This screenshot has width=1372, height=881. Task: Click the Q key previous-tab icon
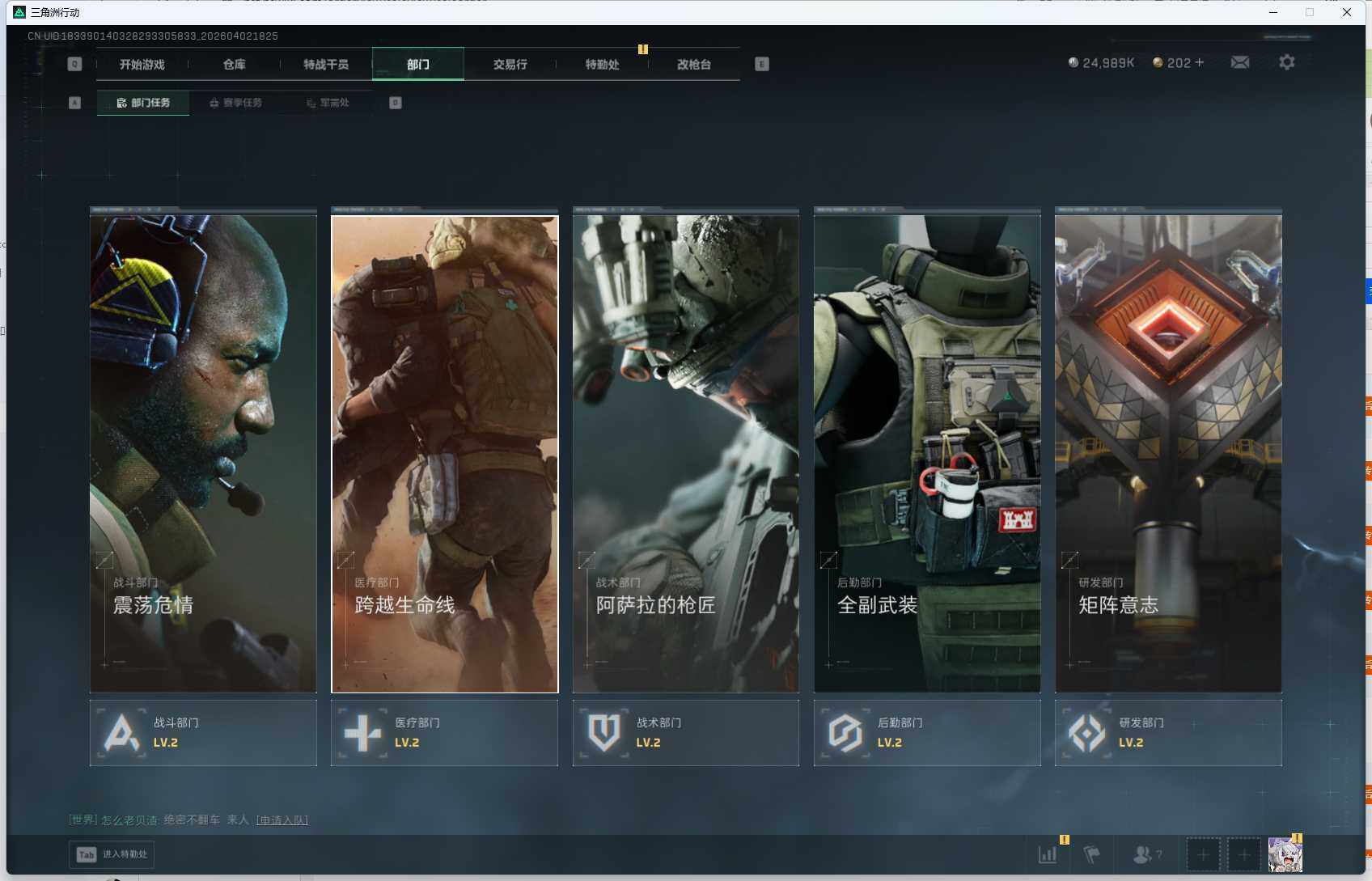tap(74, 64)
